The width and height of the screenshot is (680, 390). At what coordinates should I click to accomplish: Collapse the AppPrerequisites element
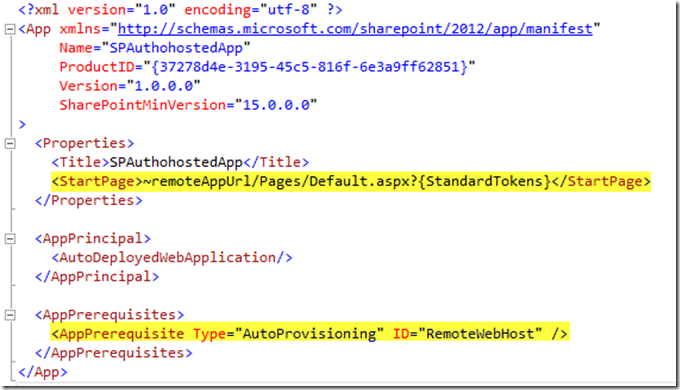coord(10,315)
